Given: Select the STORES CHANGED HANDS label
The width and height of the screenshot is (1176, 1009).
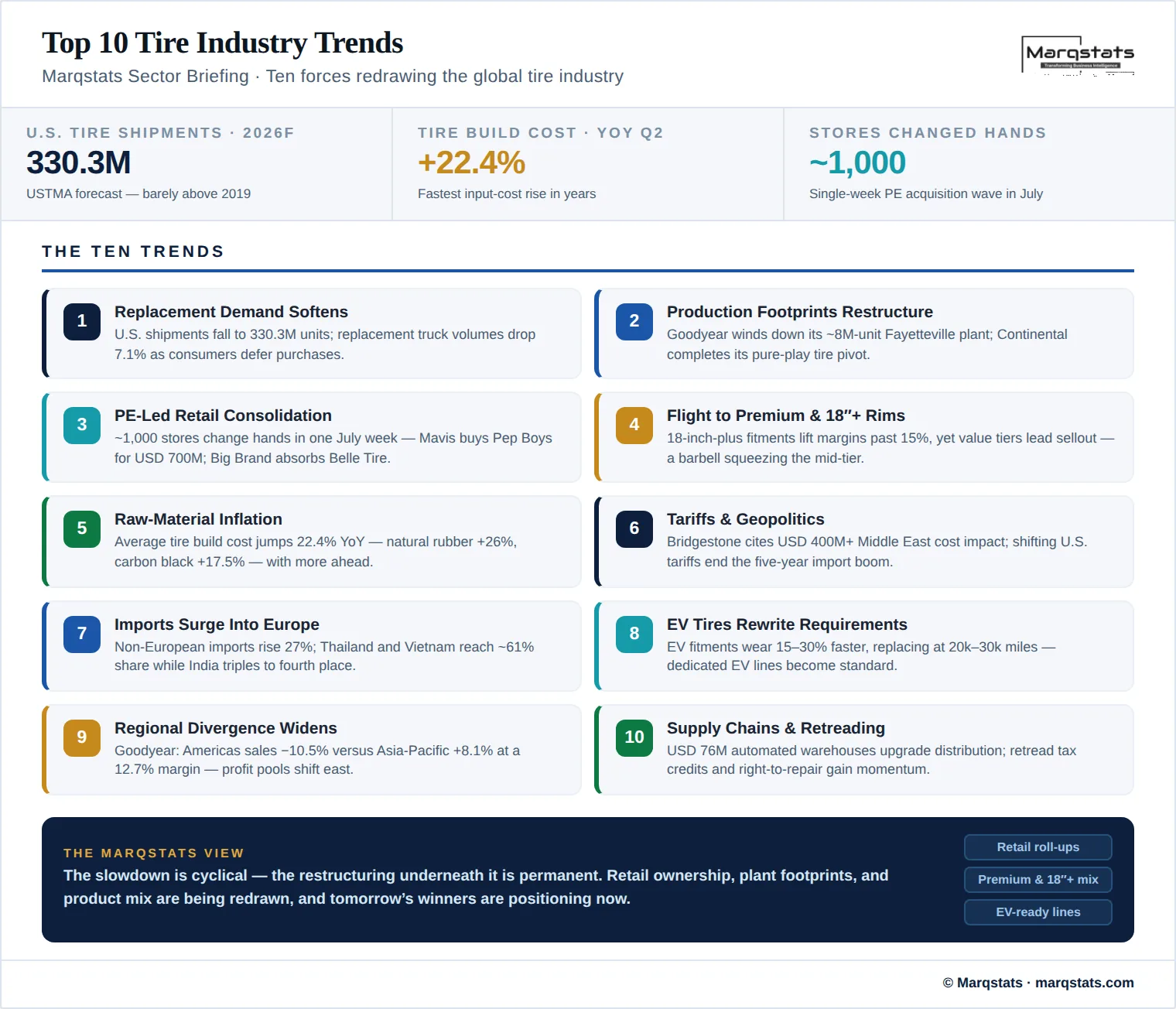Looking at the screenshot, I should pyautogui.click(x=928, y=133).
